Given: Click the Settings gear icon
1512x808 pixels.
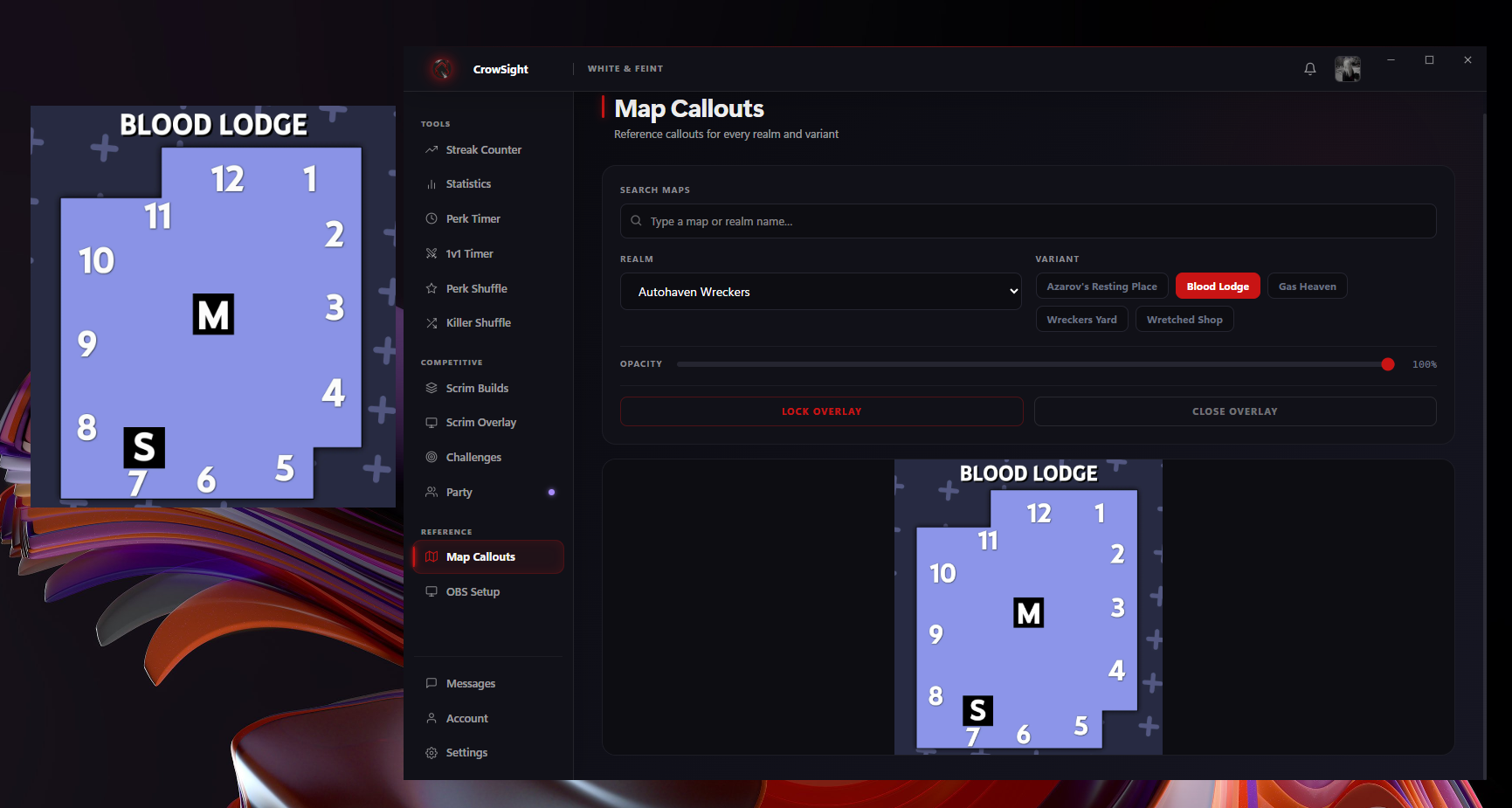Looking at the screenshot, I should coord(432,752).
